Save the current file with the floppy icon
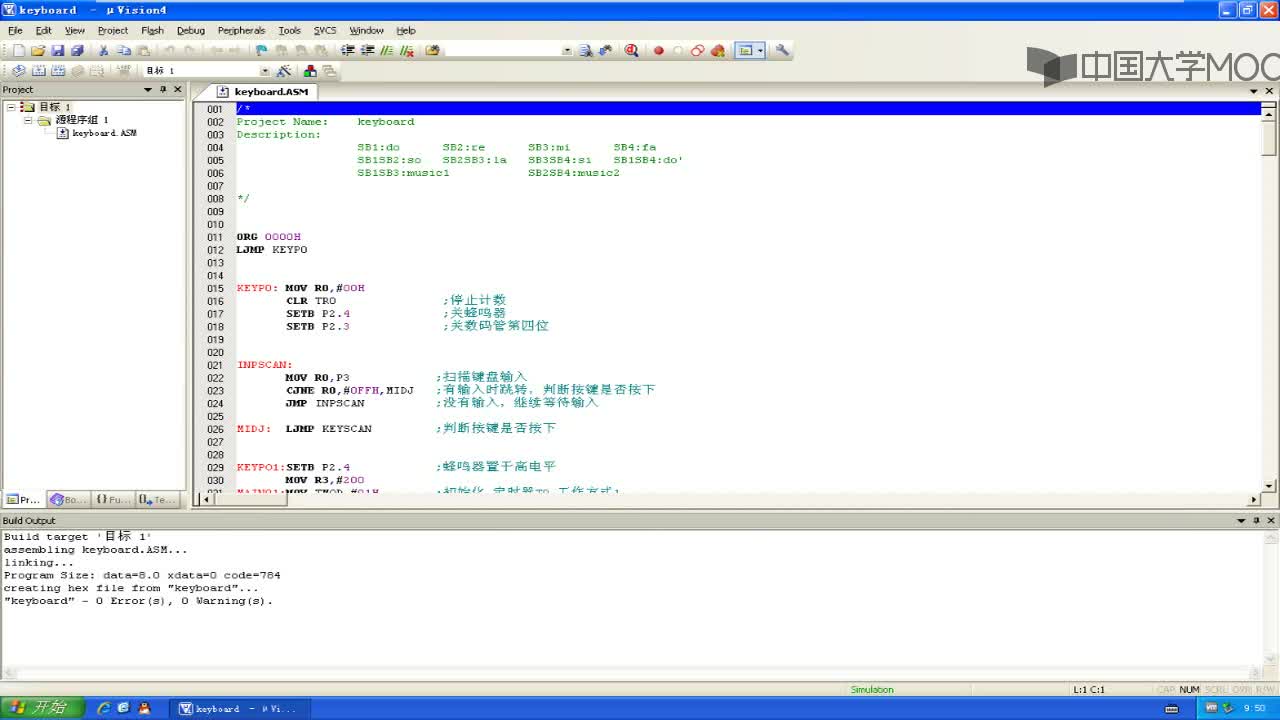 (57, 51)
